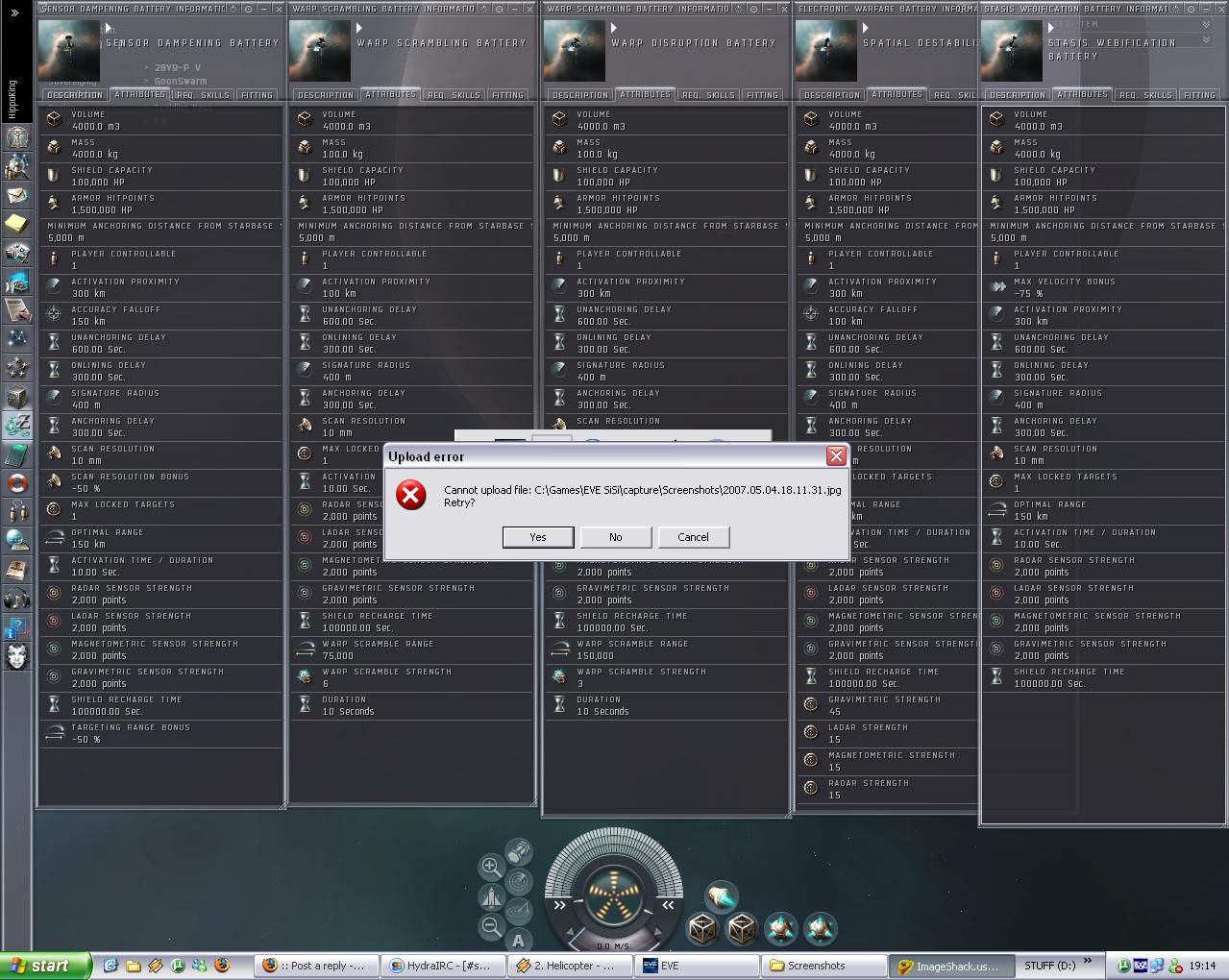Toggle the autopilot A button on the HUD
This screenshot has width=1229, height=980.
[x=519, y=941]
